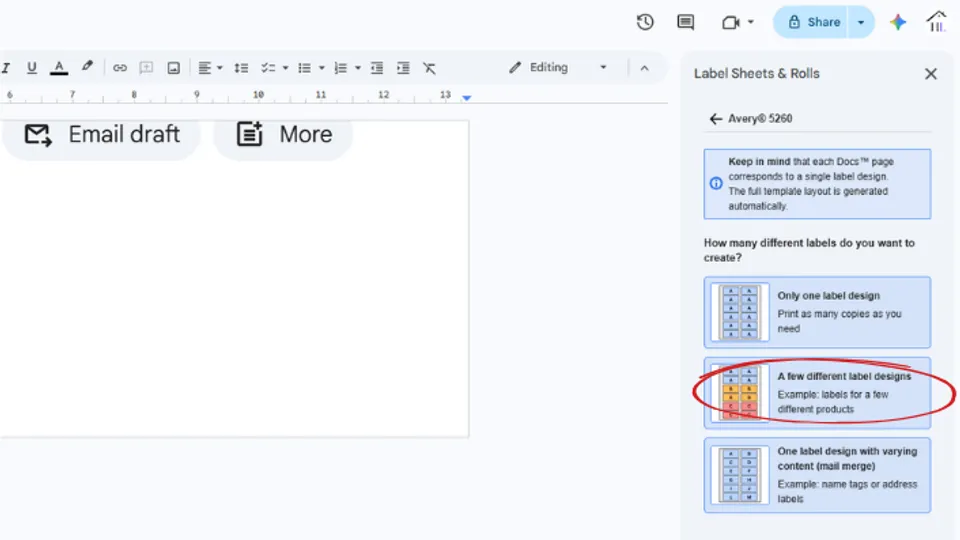The width and height of the screenshot is (960, 540).
Task: Increase indent
Action: [x=403, y=68]
